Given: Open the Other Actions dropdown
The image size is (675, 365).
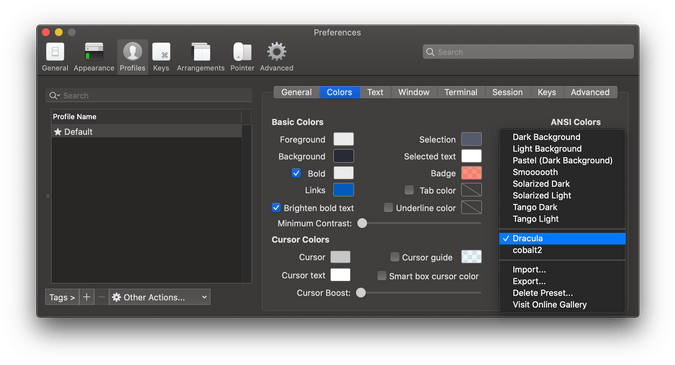Looking at the screenshot, I should coord(160,297).
